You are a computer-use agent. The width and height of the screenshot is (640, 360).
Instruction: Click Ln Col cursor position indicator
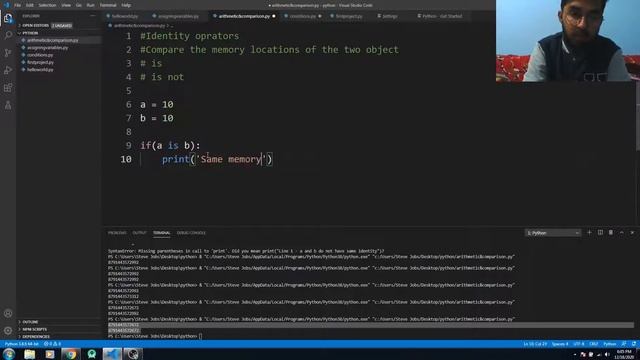(535, 344)
